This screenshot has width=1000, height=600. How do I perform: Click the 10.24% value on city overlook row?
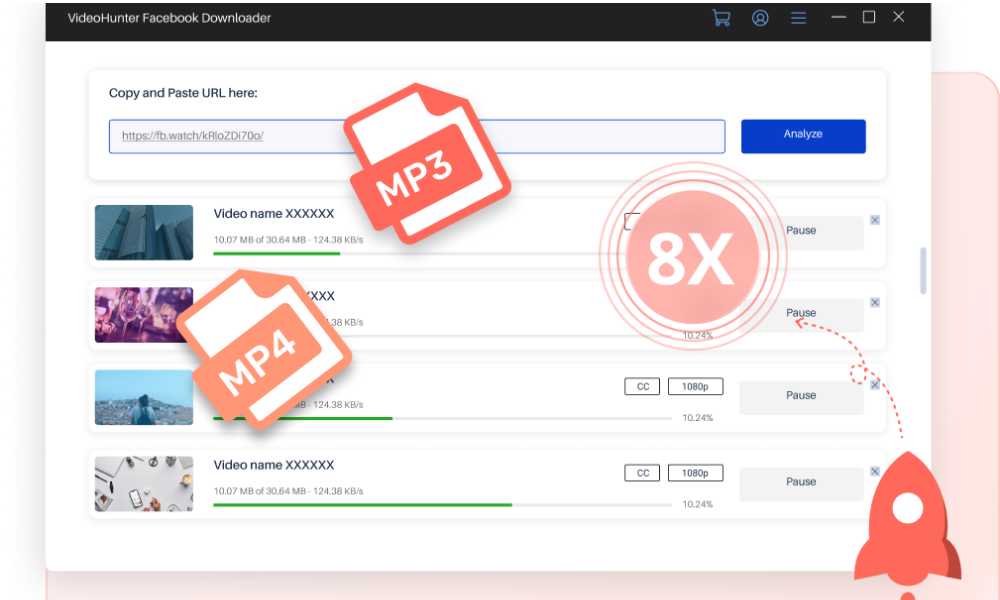(x=697, y=418)
